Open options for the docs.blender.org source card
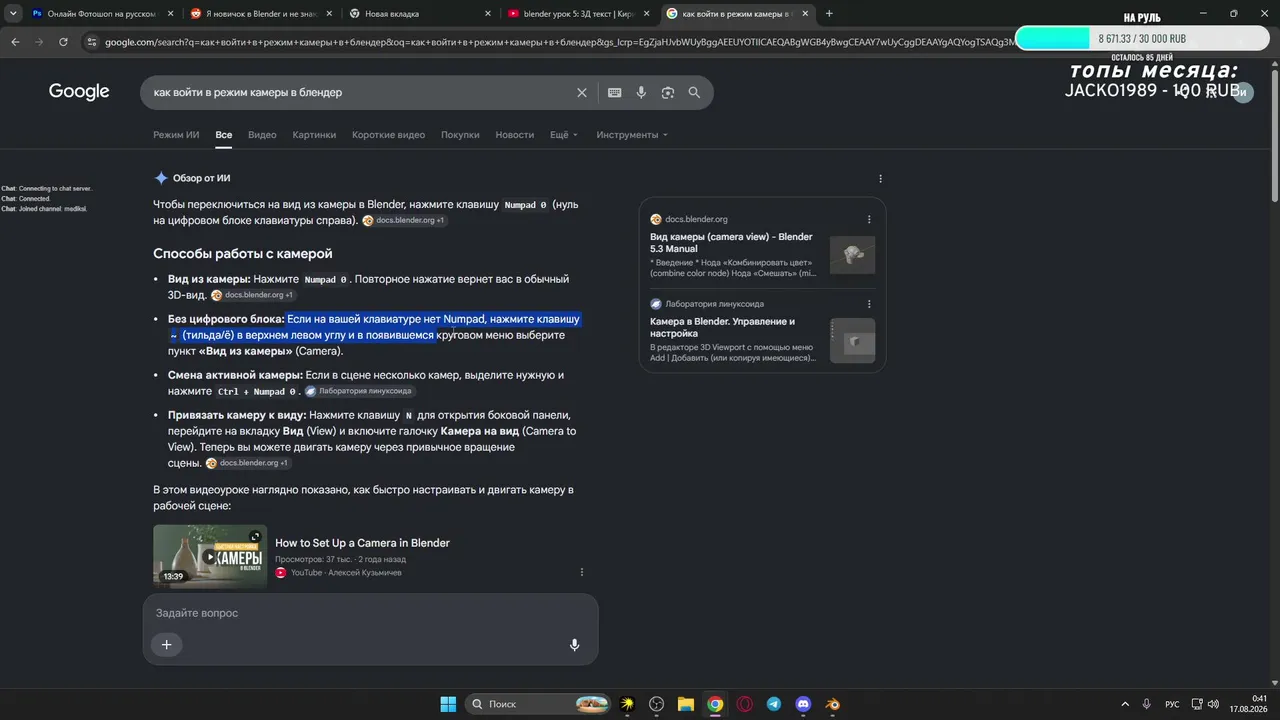Image resolution: width=1280 pixels, height=720 pixels. pyautogui.click(x=869, y=219)
